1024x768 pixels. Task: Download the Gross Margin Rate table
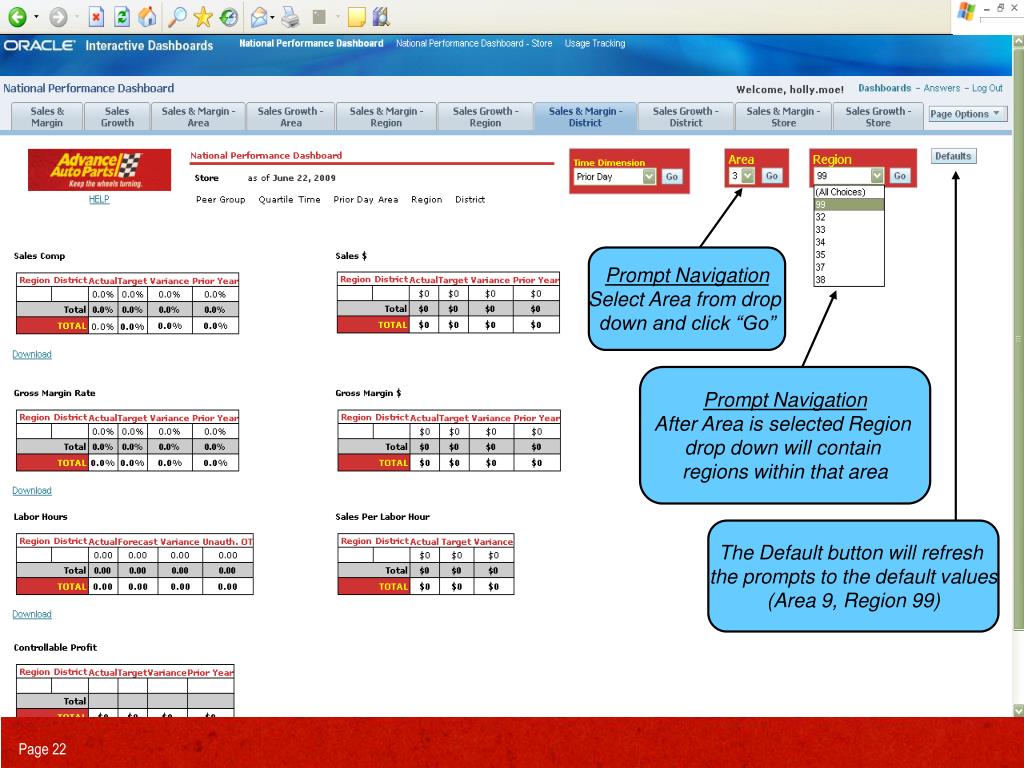pos(32,490)
